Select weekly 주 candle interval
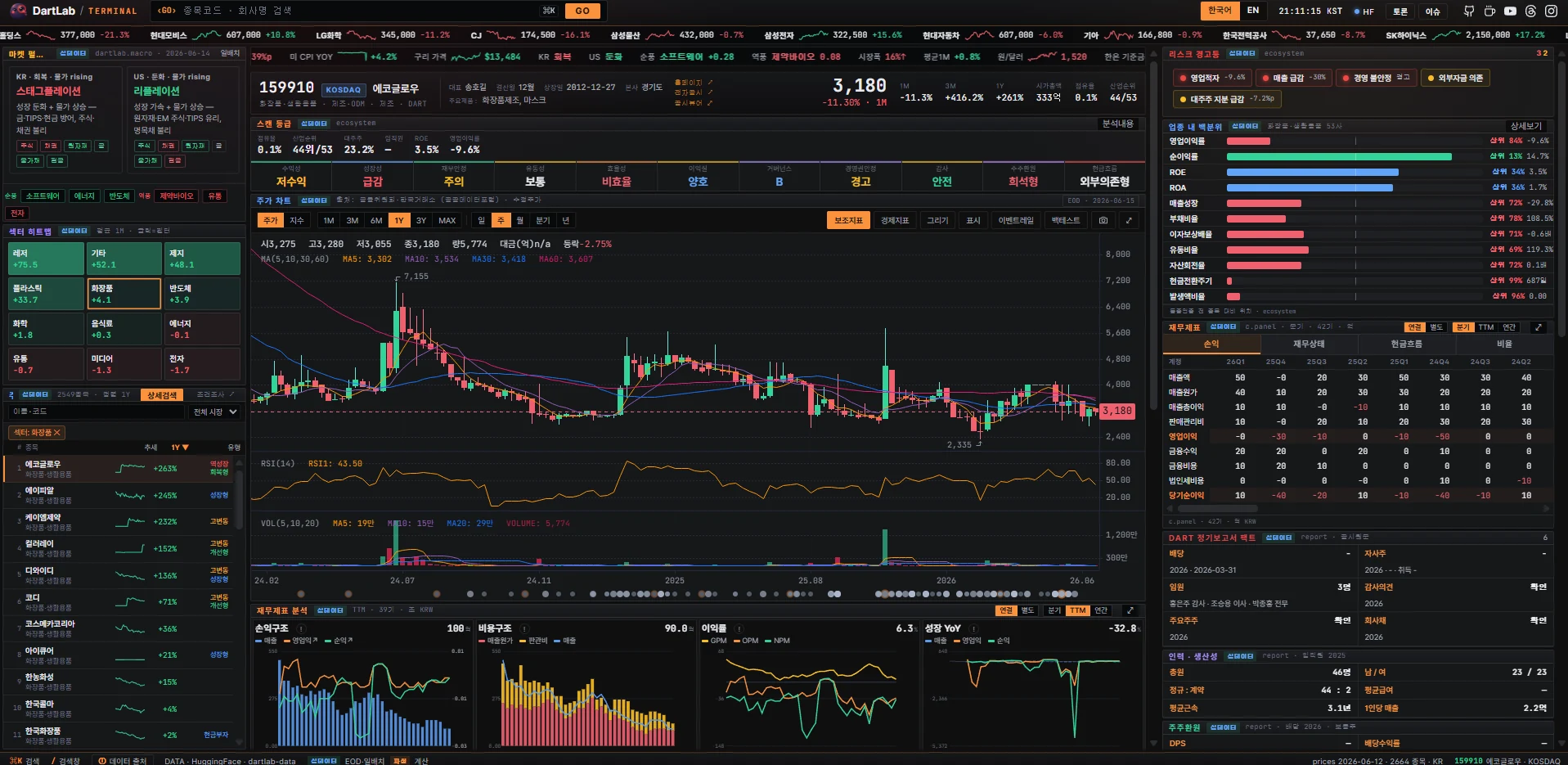The height and width of the screenshot is (765, 1568). [501, 220]
